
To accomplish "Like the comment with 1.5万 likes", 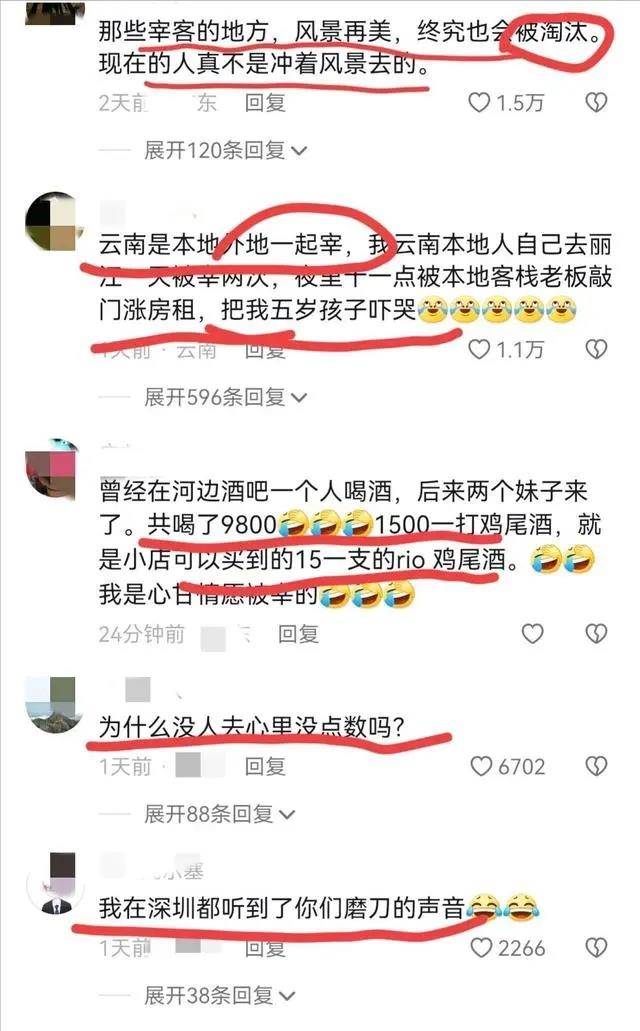I will 479,103.
